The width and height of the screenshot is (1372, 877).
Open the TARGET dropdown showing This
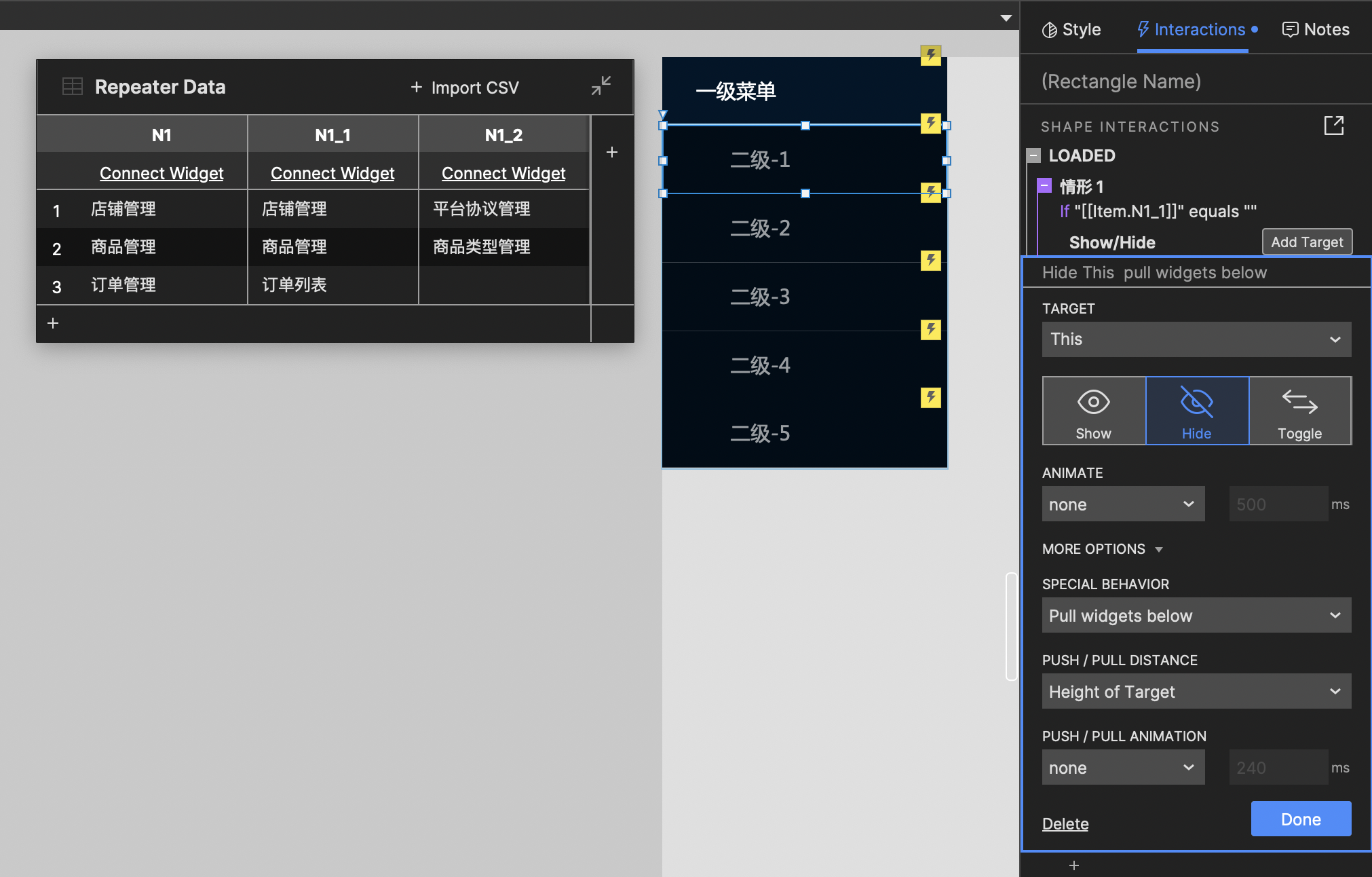1196,339
